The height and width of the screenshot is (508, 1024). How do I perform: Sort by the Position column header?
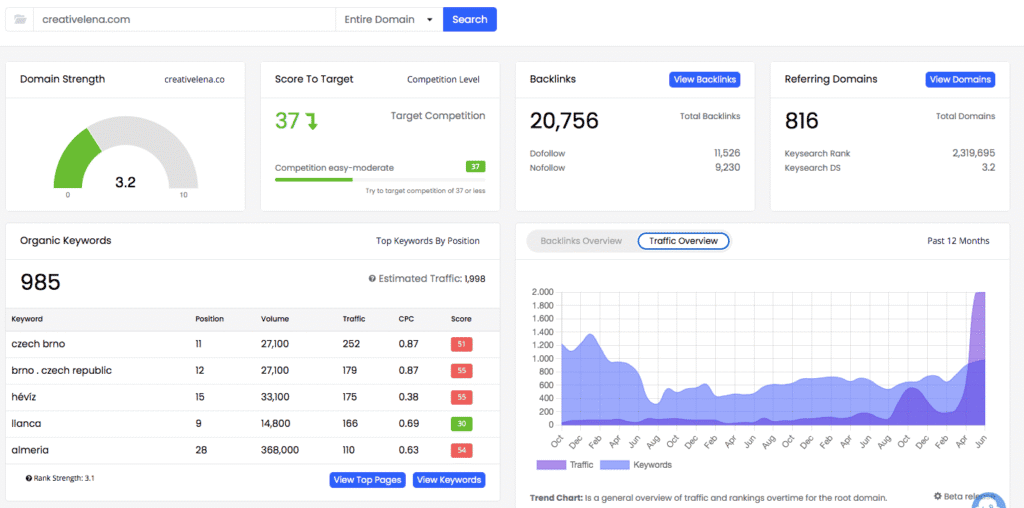pyautogui.click(x=210, y=319)
